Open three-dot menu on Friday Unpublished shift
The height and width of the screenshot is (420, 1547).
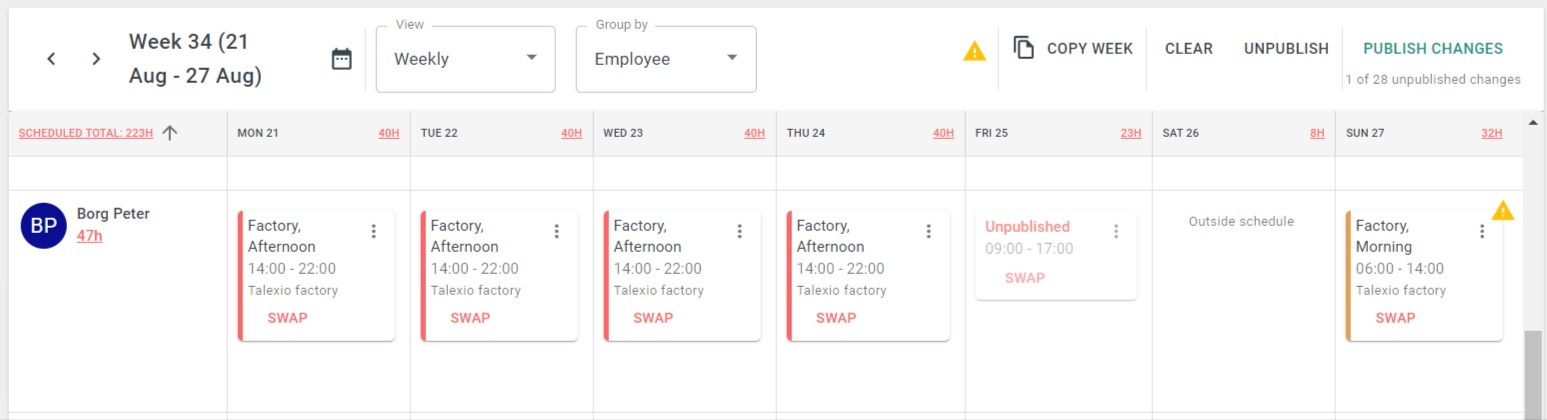pyautogui.click(x=1116, y=231)
